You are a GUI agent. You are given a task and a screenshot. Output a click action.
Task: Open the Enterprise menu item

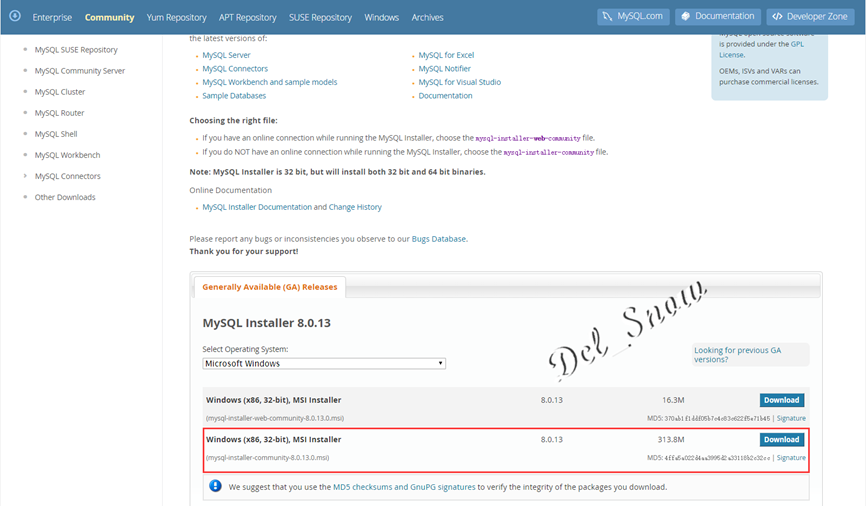point(52,17)
